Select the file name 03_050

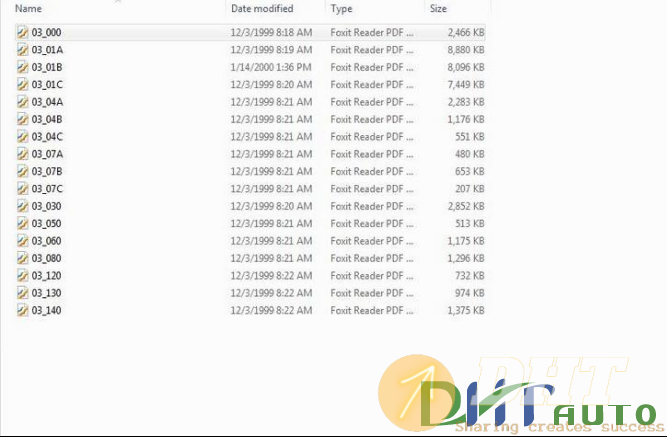pos(46,223)
